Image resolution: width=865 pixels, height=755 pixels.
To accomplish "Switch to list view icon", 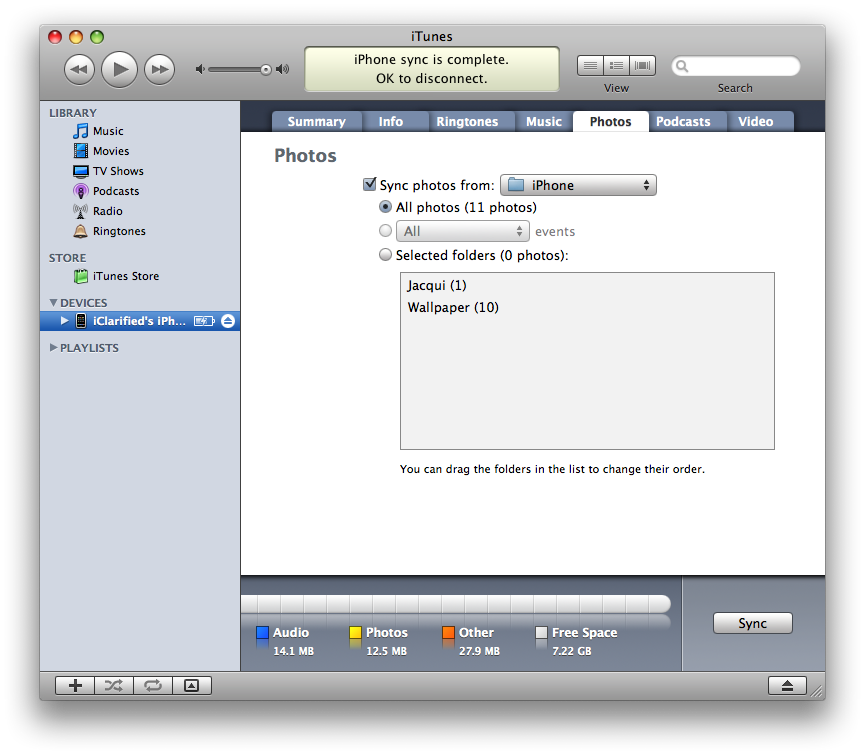I will click(590, 66).
